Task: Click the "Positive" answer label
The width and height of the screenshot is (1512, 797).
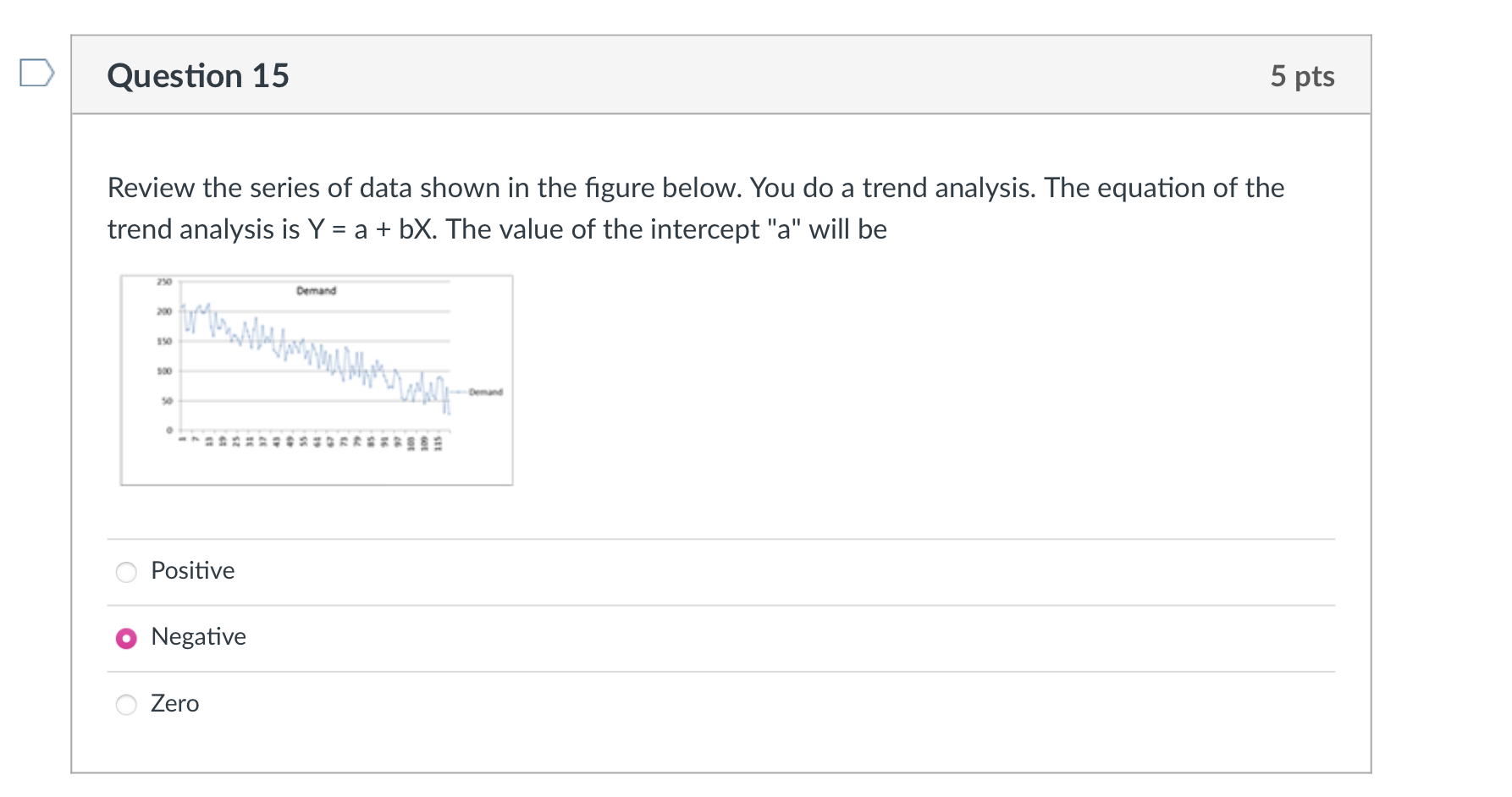Action: point(192,571)
